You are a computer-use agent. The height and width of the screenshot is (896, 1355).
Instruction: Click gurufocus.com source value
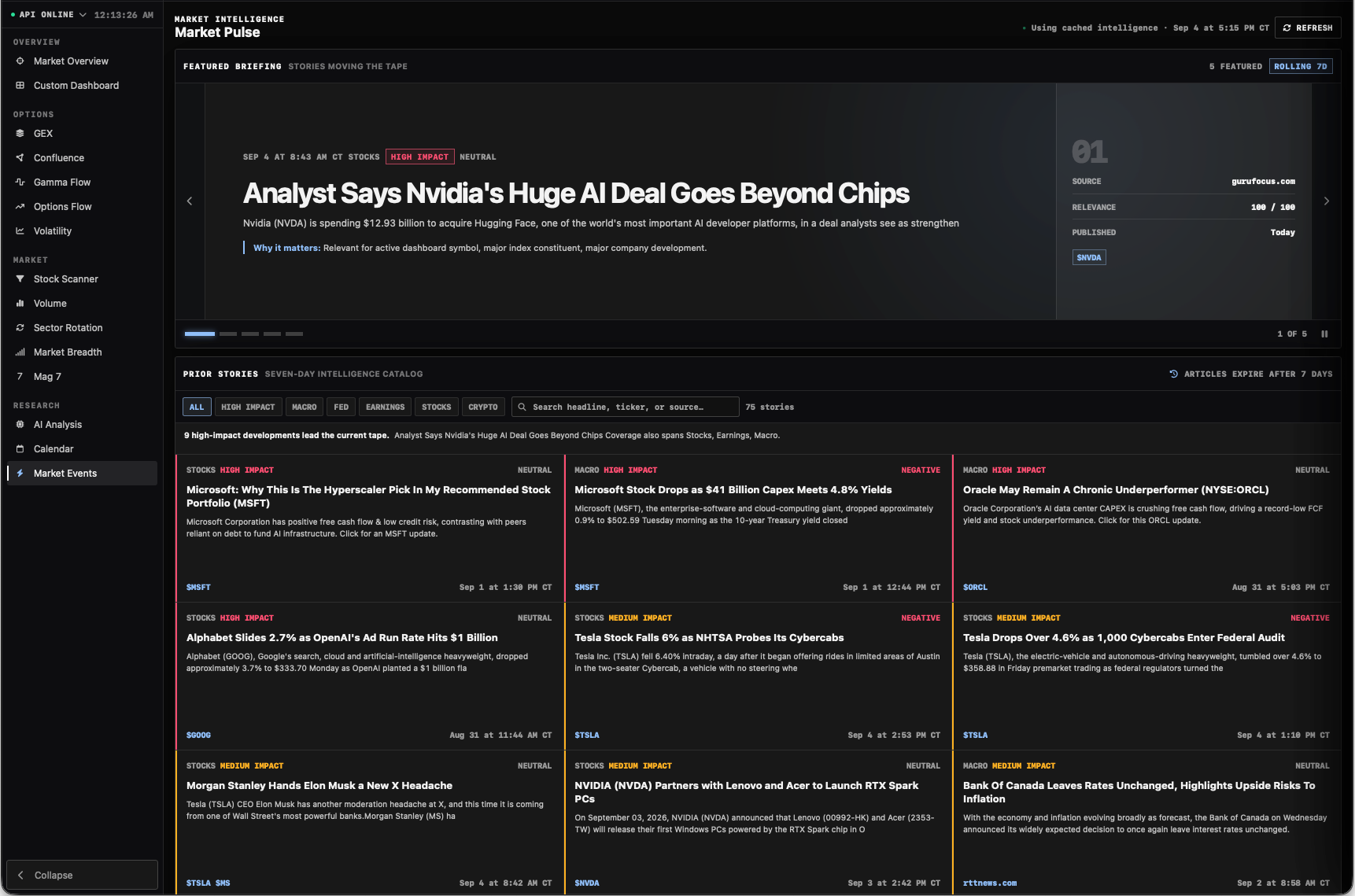(x=1263, y=182)
